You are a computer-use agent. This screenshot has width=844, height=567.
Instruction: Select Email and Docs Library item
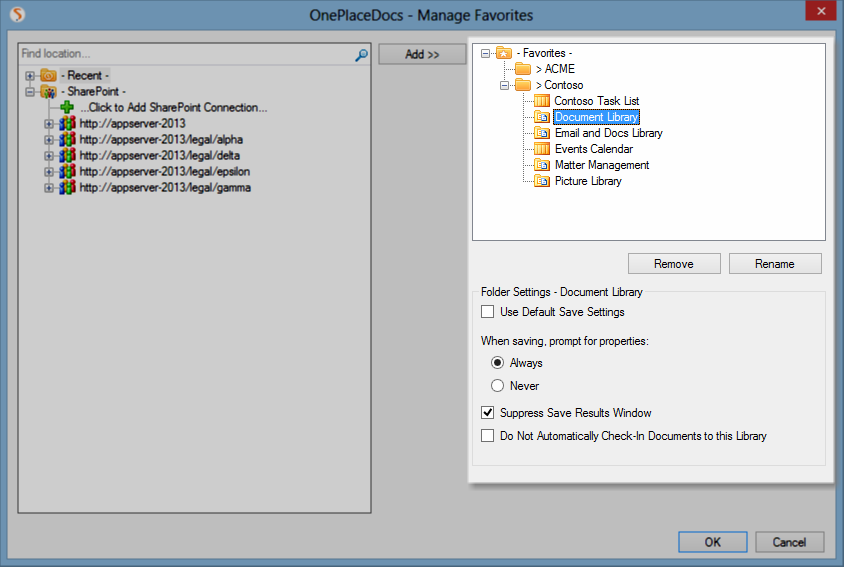(x=608, y=133)
